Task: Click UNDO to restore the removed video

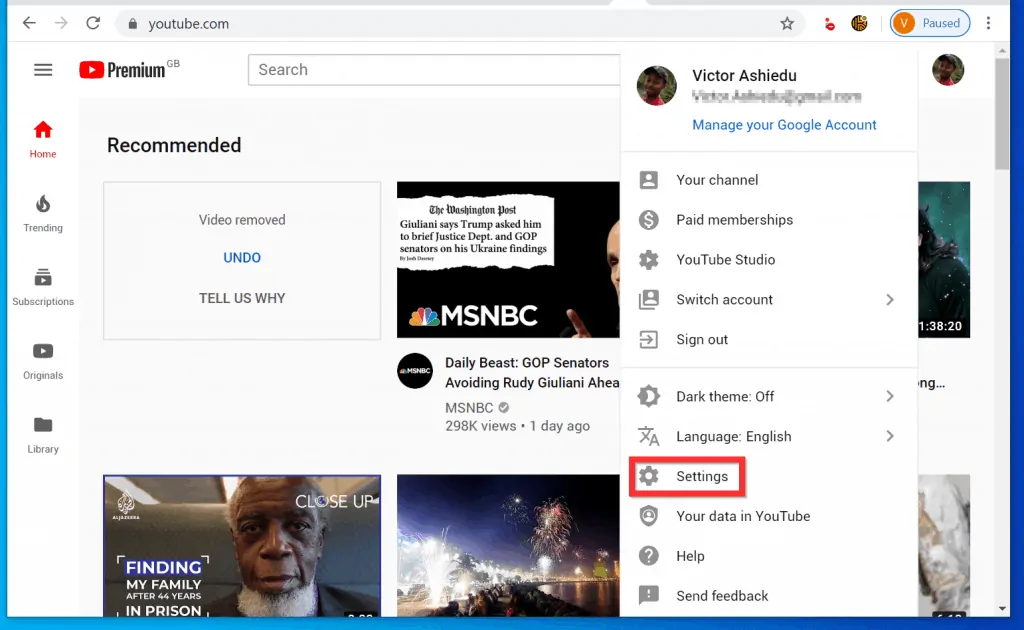Action: coord(241,257)
